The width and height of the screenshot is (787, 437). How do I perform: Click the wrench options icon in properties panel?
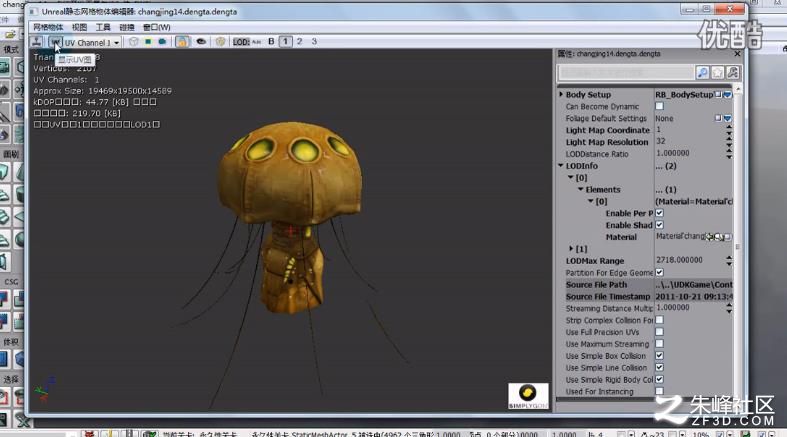coord(733,73)
